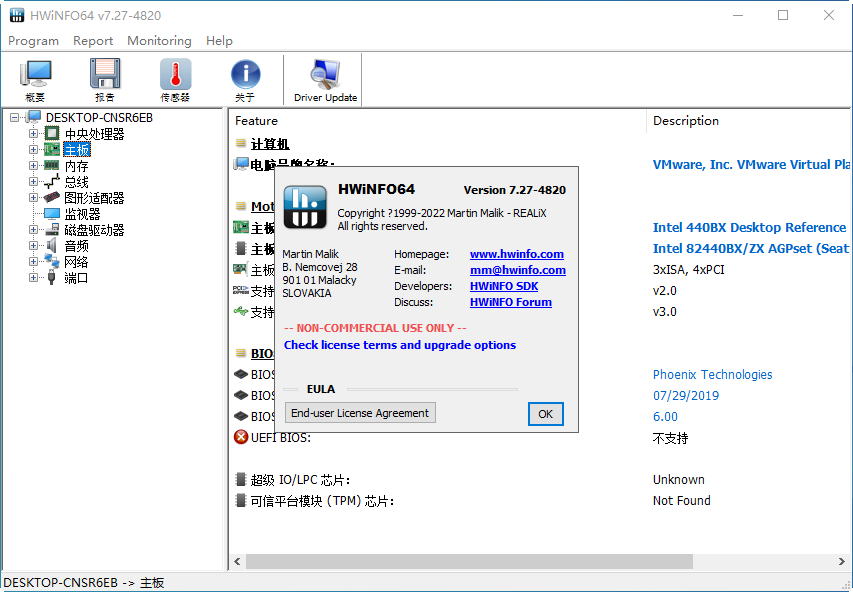Click the graphics card icon beside 图形适配器
Screen dimensions: 853x592
(52, 197)
